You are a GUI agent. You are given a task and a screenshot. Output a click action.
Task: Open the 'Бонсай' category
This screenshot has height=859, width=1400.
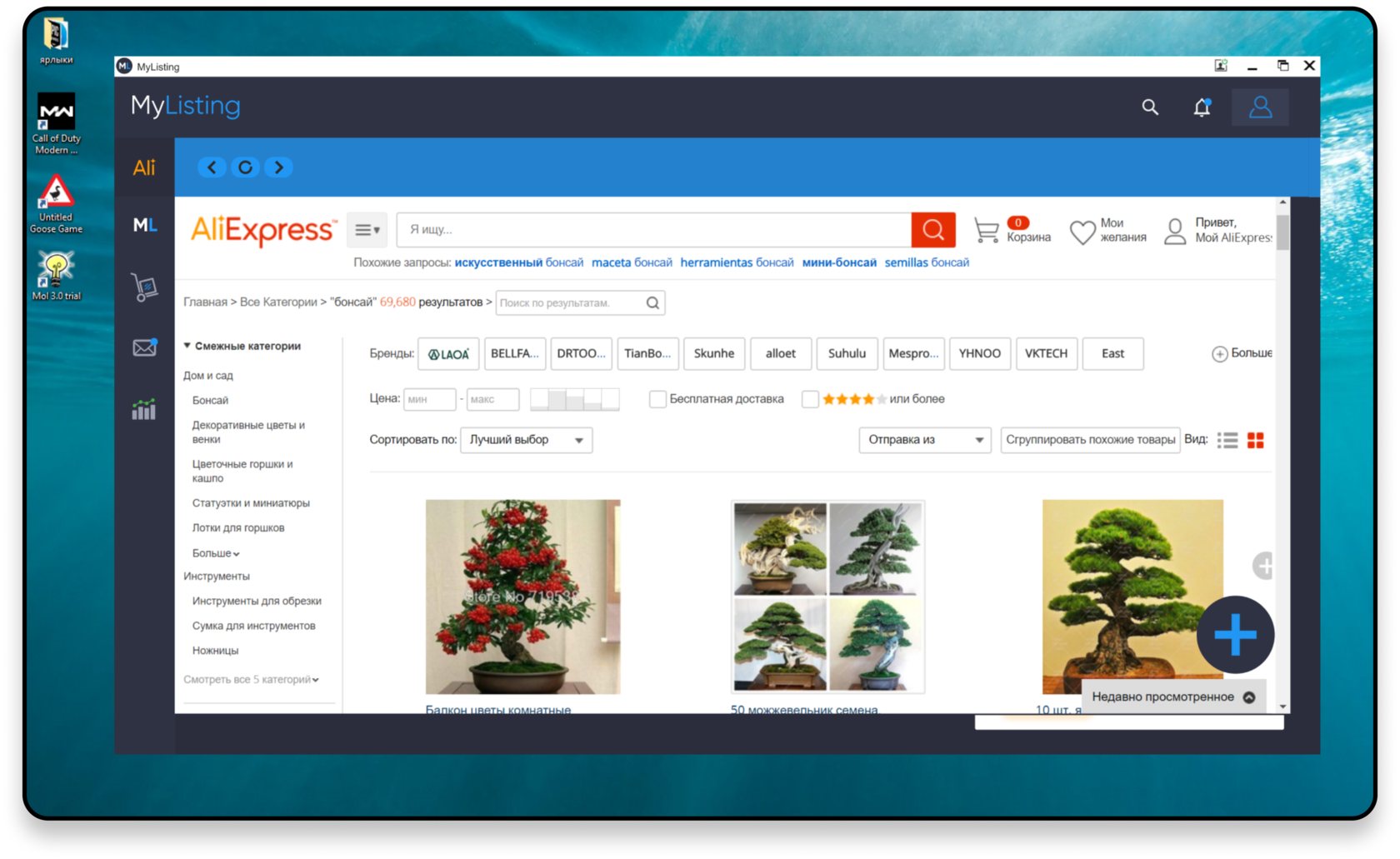pyautogui.click(x=210, y=401)
